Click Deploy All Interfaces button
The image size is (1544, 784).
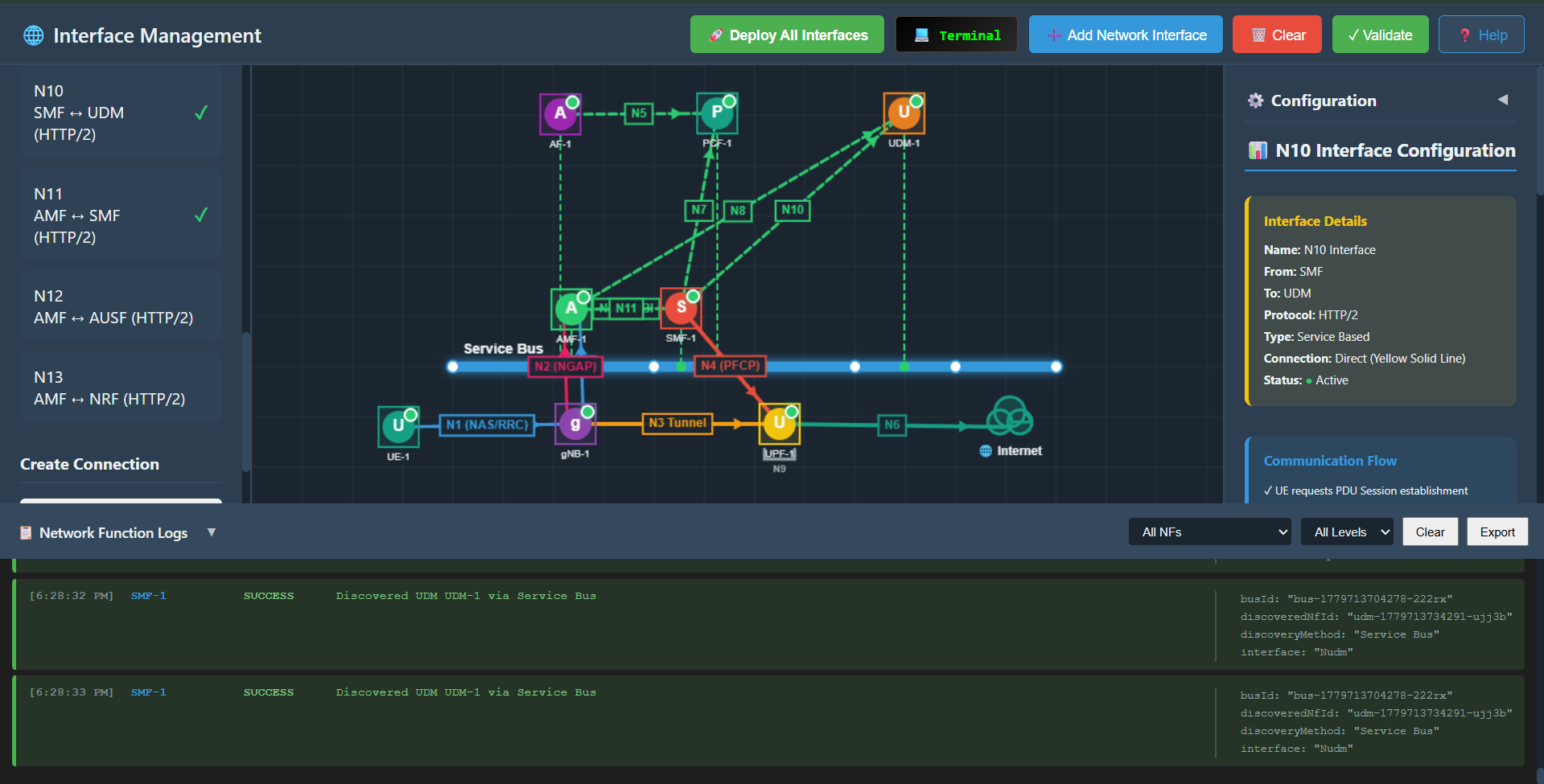point(787,35)
